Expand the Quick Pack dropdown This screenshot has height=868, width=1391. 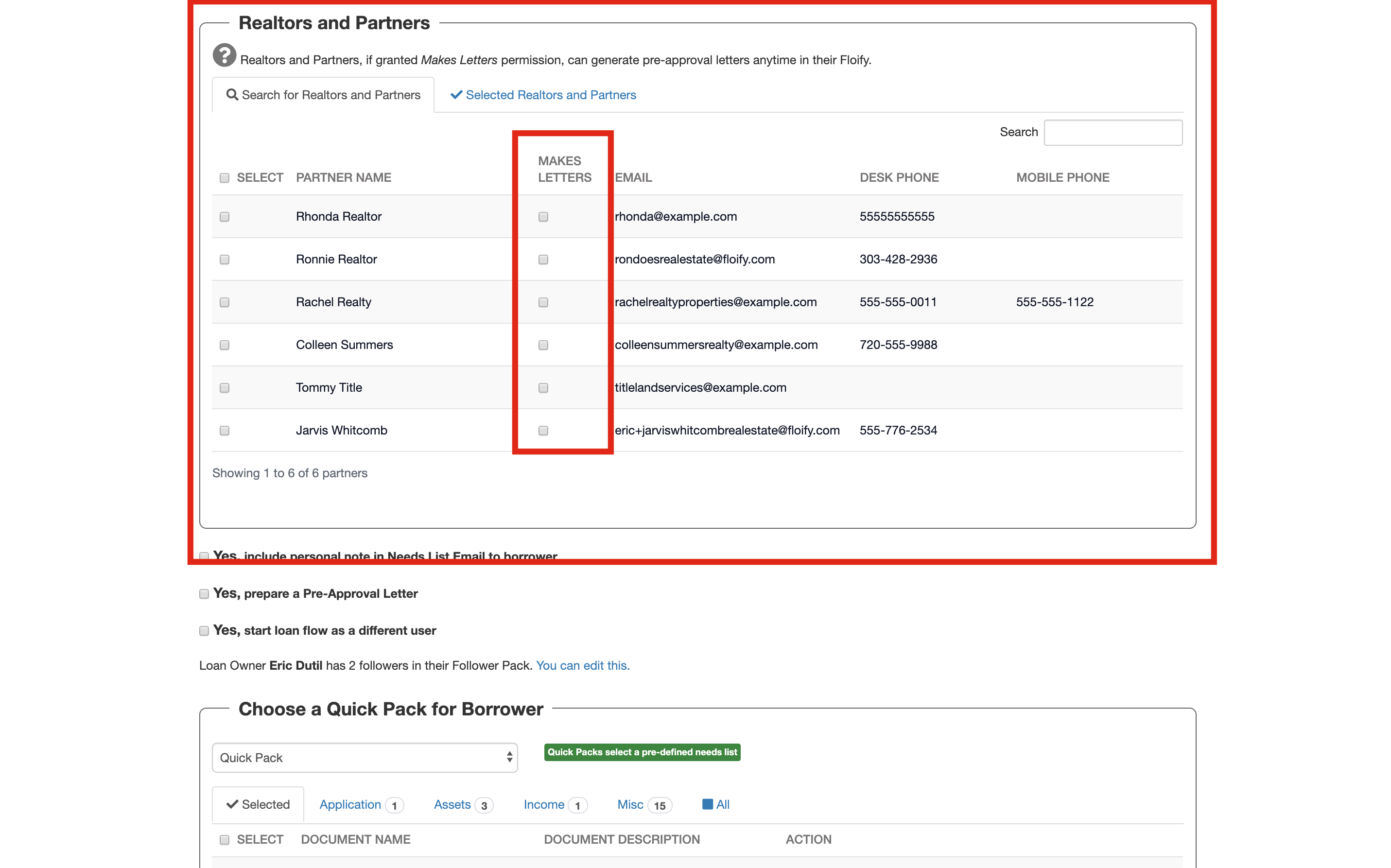click(365, 757)
